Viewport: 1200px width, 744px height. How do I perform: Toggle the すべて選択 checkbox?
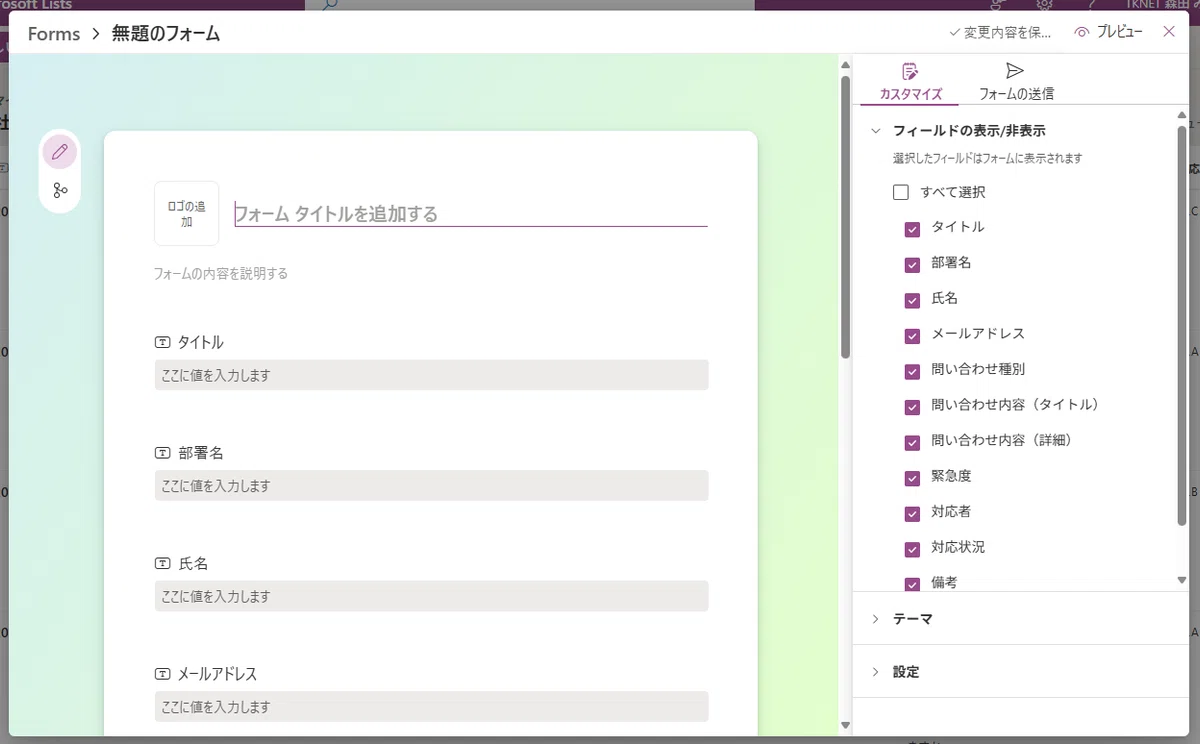[901, 192]
